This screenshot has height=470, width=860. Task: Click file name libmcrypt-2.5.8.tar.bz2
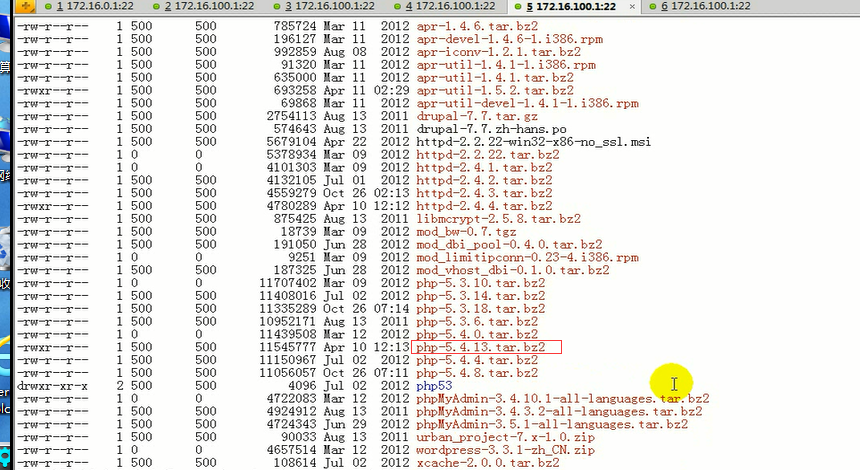point(499,218)
